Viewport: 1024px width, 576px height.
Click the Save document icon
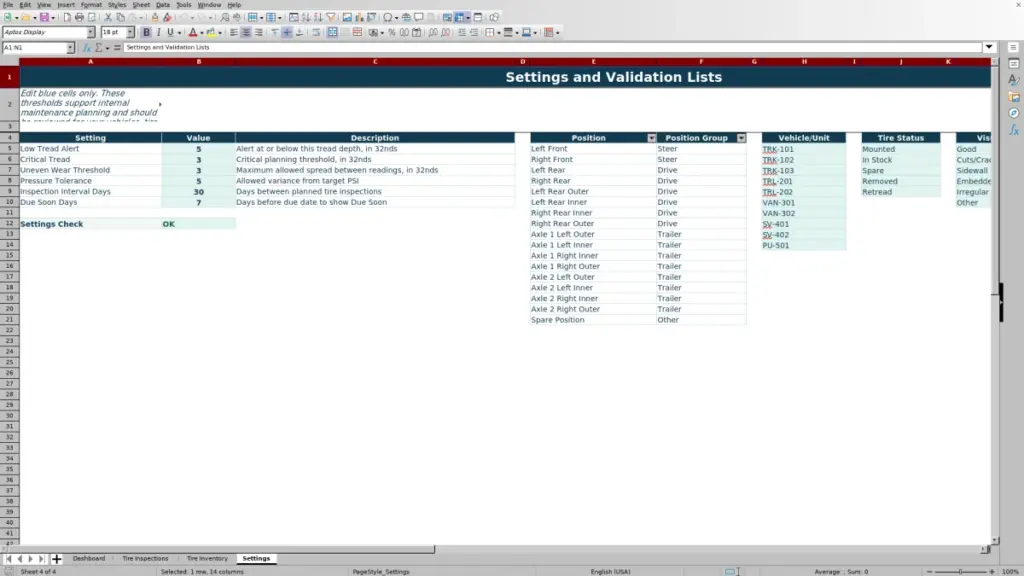click(44, 17)
